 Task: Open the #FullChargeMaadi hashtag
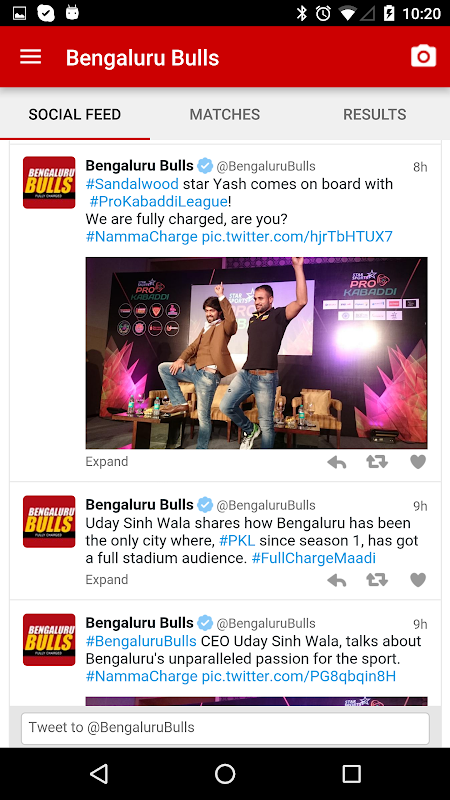pyautogui.click(x=314, y=558)
